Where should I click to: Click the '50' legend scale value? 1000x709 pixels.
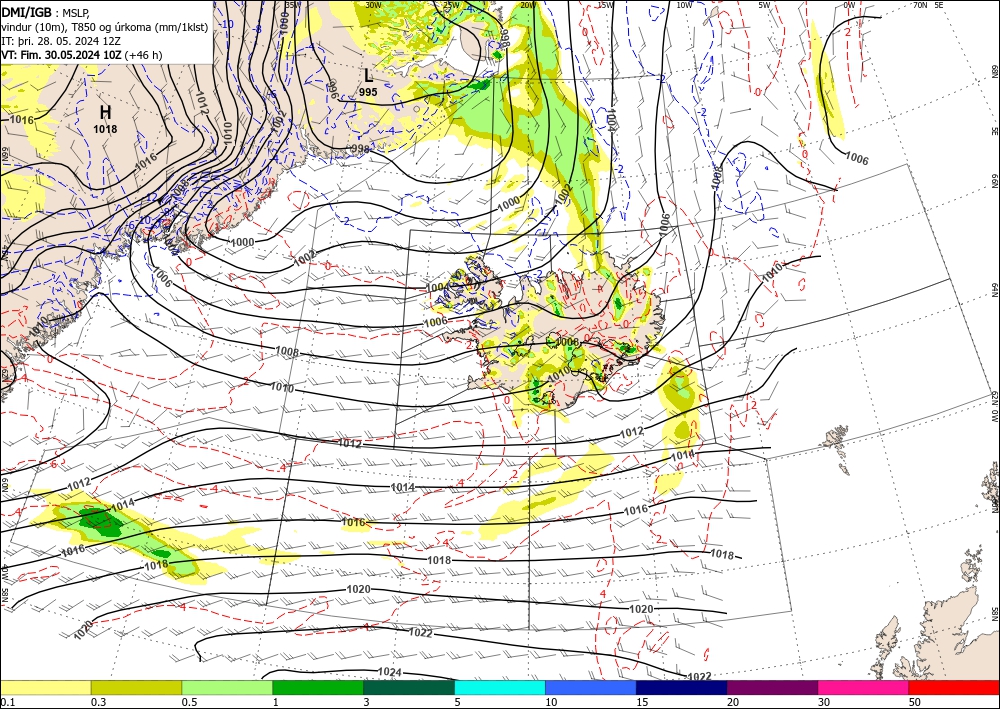click(x=915, y=702)
